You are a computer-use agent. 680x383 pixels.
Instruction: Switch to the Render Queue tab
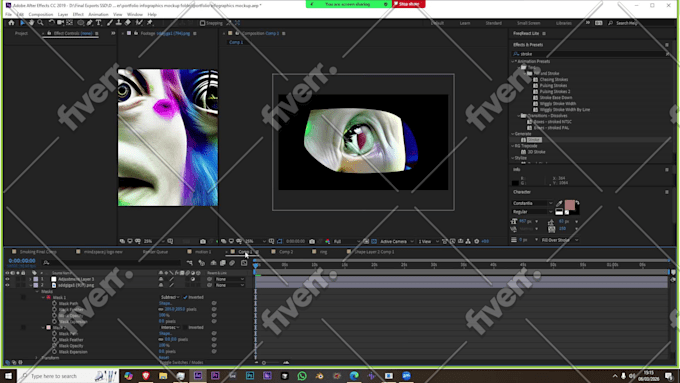pyautogui.click(x=155, y=252)
